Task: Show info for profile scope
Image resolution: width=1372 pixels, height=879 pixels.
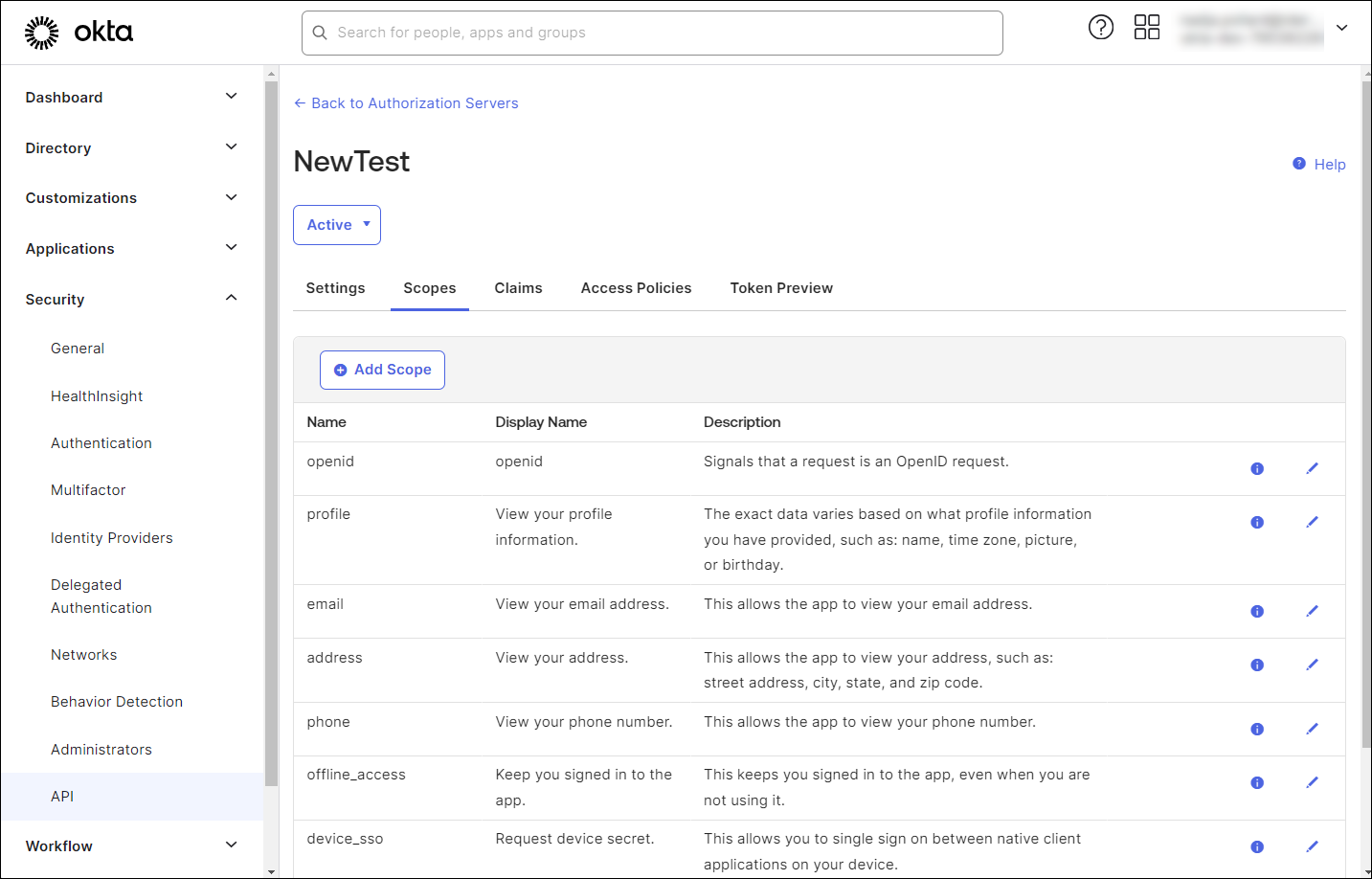Action: click(1257, 522)
